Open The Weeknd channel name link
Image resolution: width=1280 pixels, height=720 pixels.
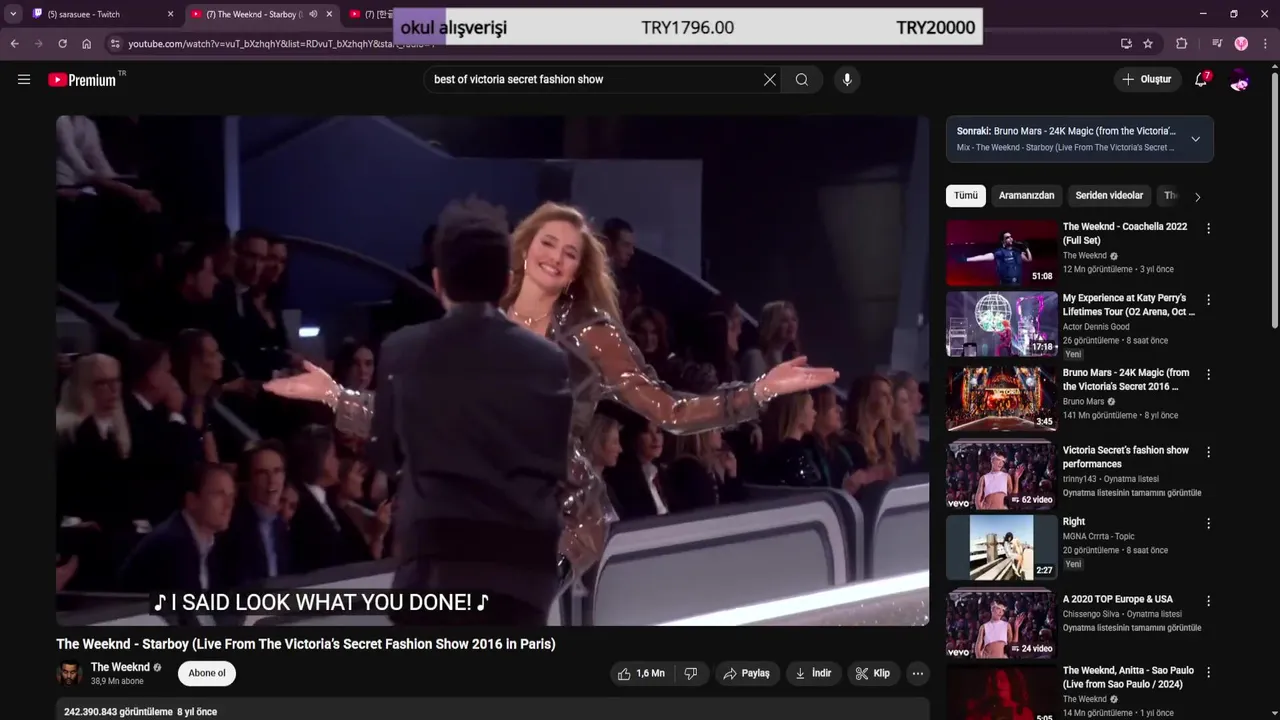(120, 667)
